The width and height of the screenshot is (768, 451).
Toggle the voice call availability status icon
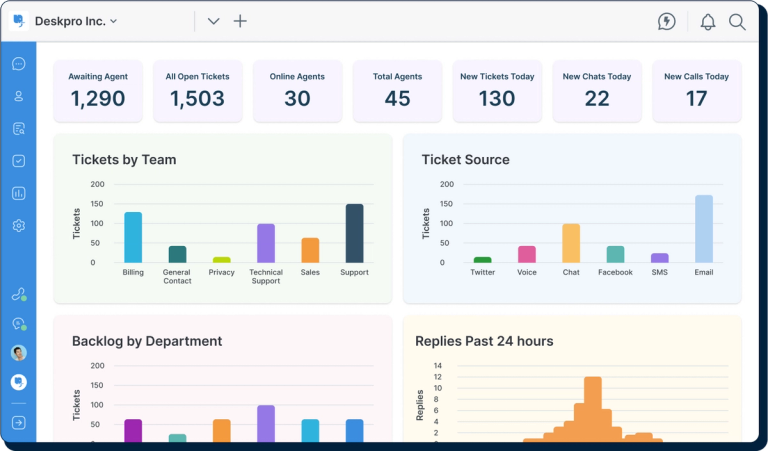(x=18, y=294)
